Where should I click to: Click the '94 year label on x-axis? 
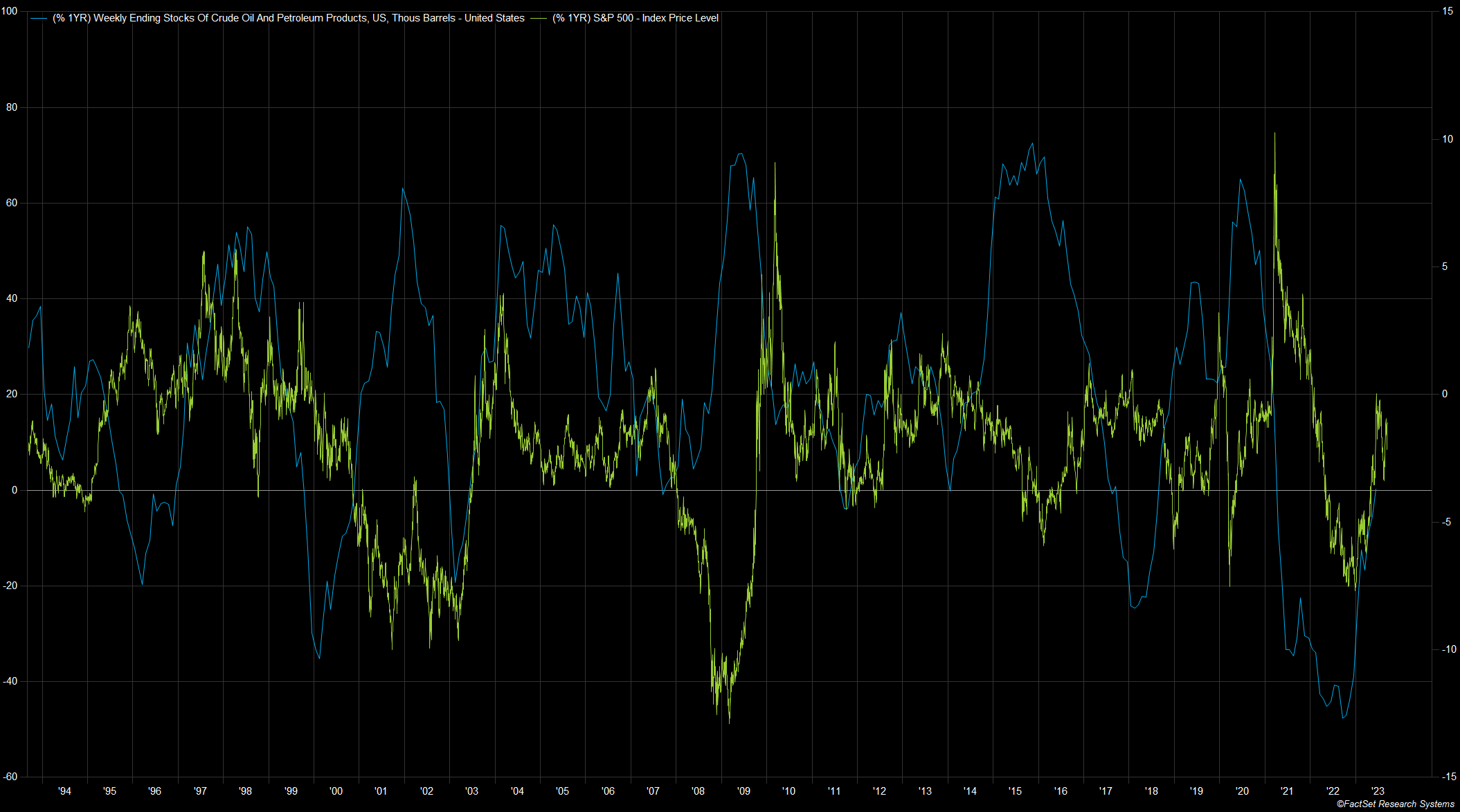64,791
